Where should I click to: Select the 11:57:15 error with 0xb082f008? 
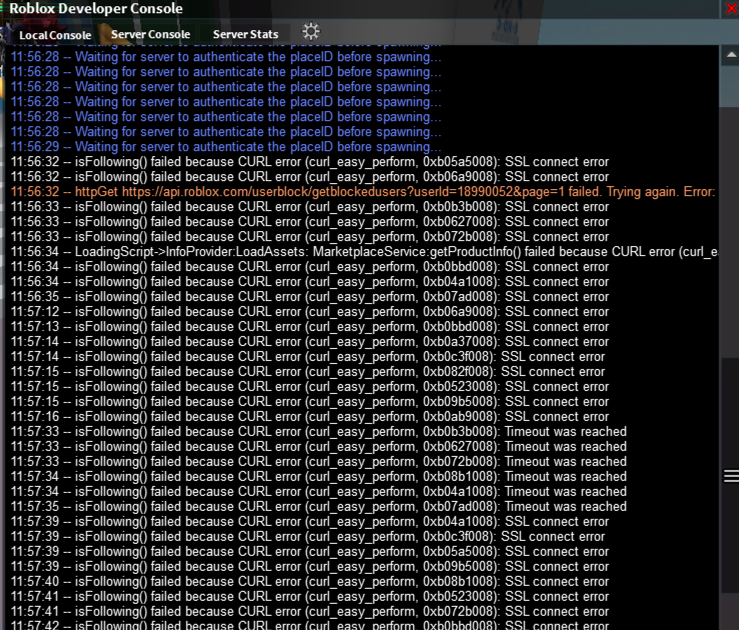pyautogui.click(x=308, y=372)
